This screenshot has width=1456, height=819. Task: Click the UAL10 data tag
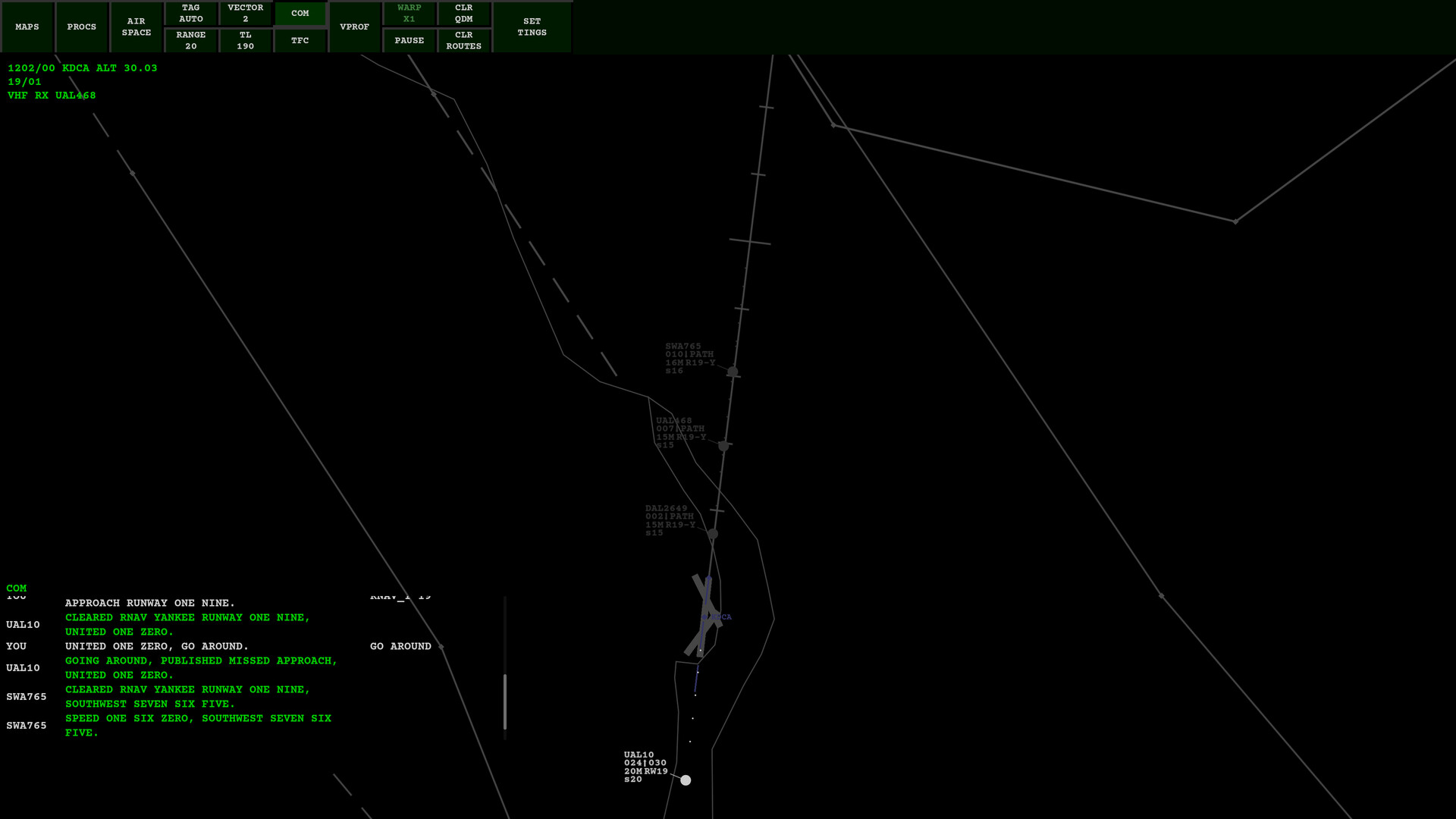point(645,767)
